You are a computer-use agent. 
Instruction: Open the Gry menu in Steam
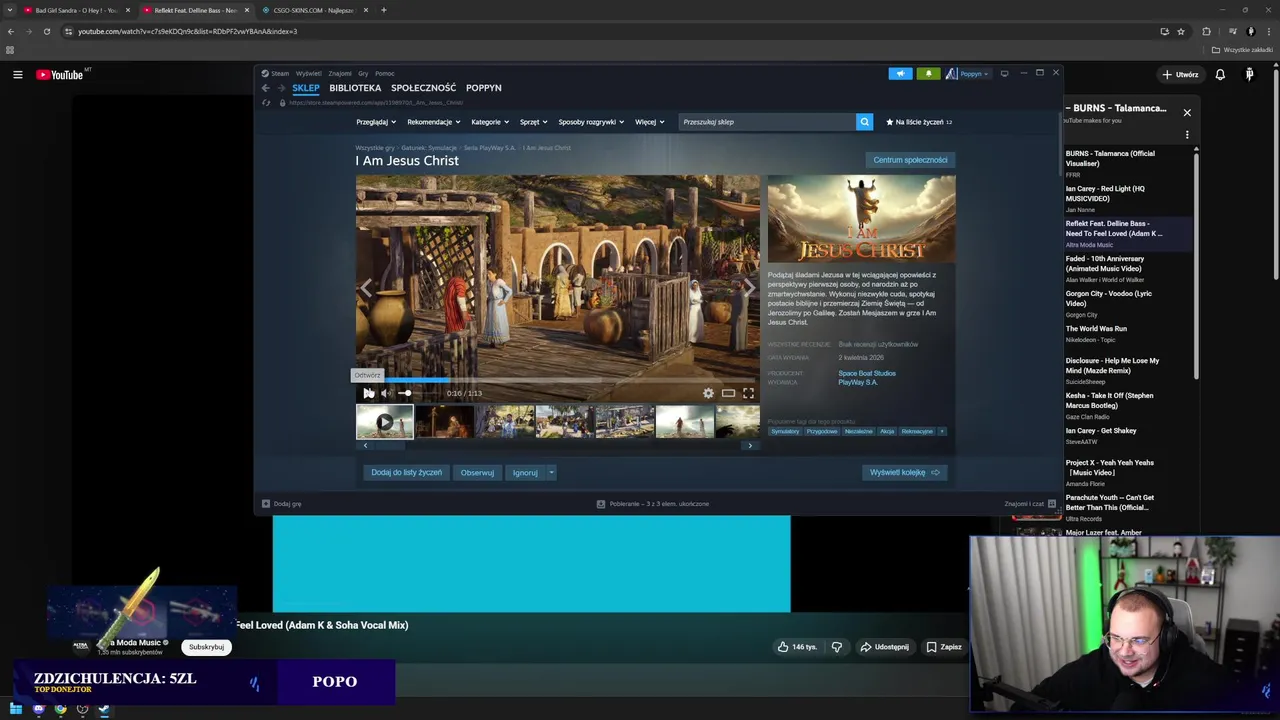364,73
